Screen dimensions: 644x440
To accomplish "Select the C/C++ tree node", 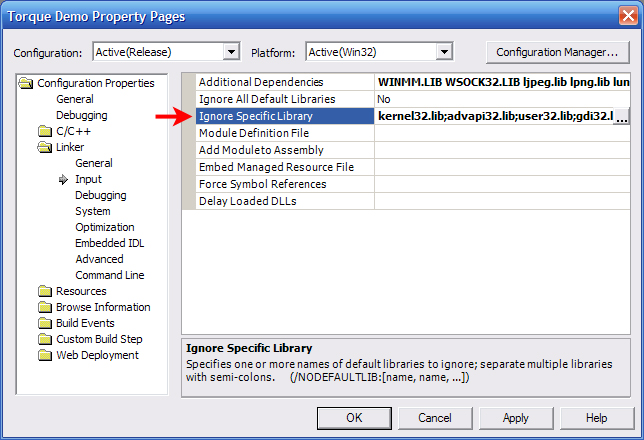I will 74,131.
